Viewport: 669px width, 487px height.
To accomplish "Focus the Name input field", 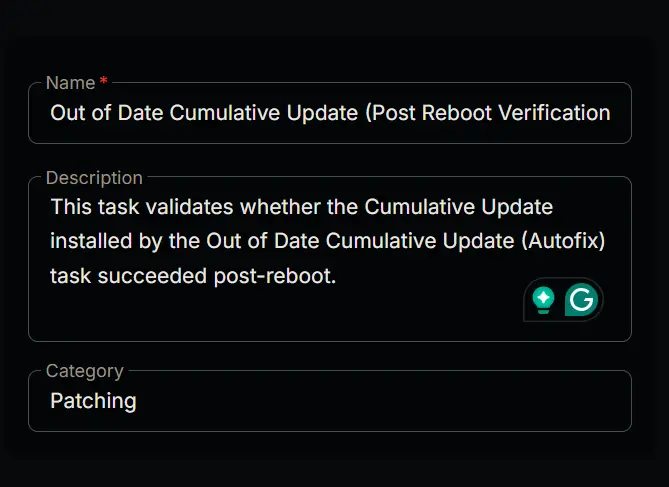I will pyautogui.click(x=330, y=113).
